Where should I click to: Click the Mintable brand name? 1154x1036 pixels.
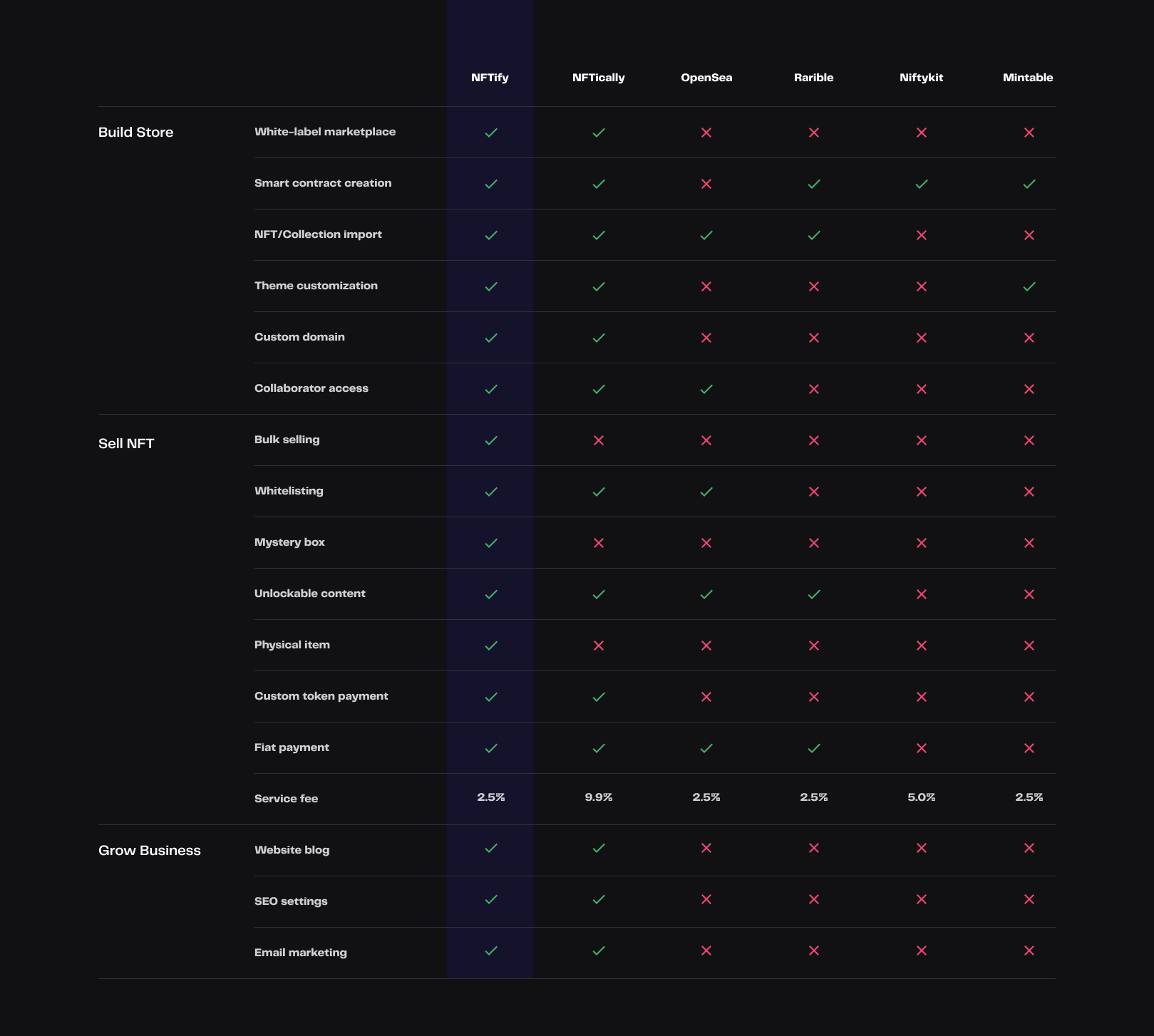pyautogui.click(x=1028, y=78)
